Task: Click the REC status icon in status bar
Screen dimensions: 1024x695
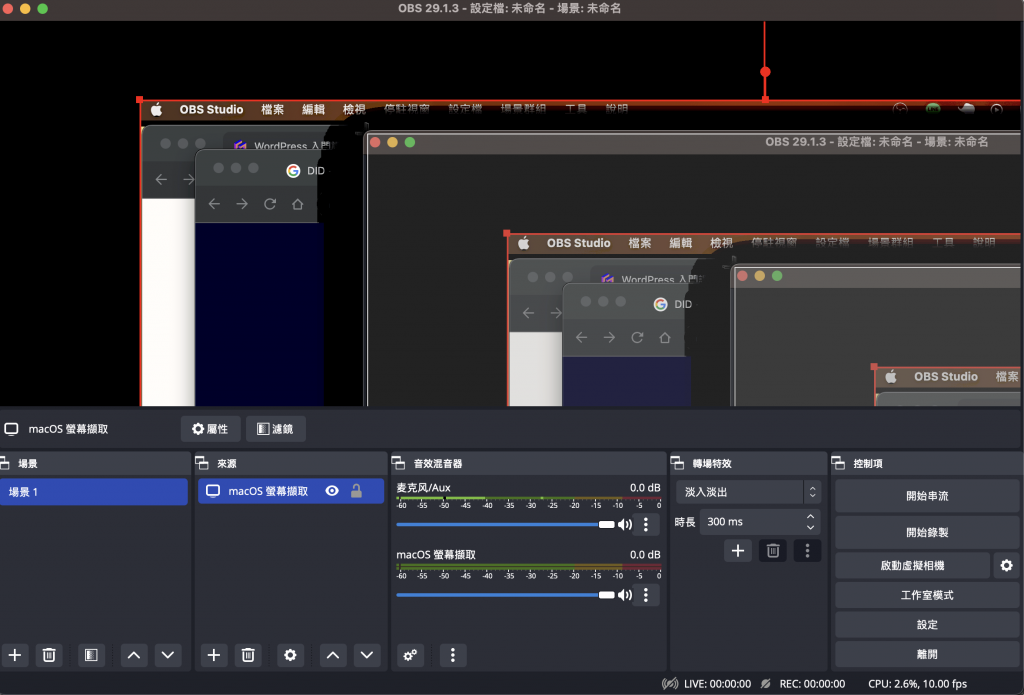Action: [x=765, y=684]
